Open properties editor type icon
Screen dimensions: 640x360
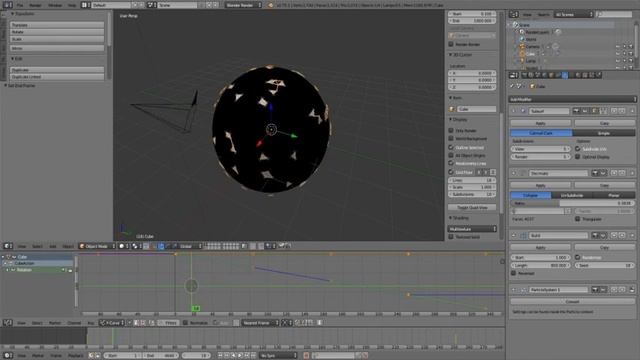pos(513,75)
